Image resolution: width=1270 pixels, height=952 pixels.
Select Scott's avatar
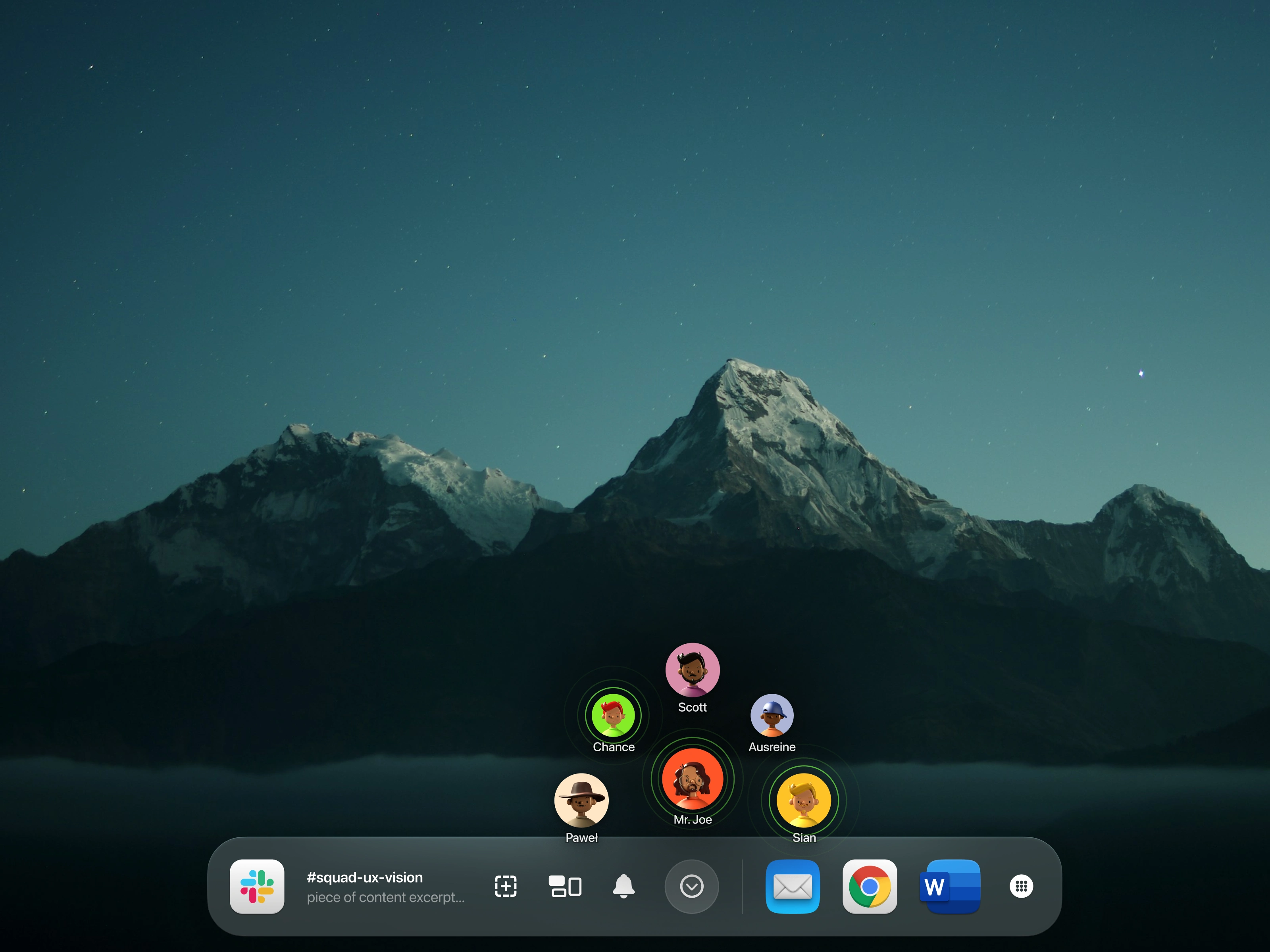coord(693,670)
